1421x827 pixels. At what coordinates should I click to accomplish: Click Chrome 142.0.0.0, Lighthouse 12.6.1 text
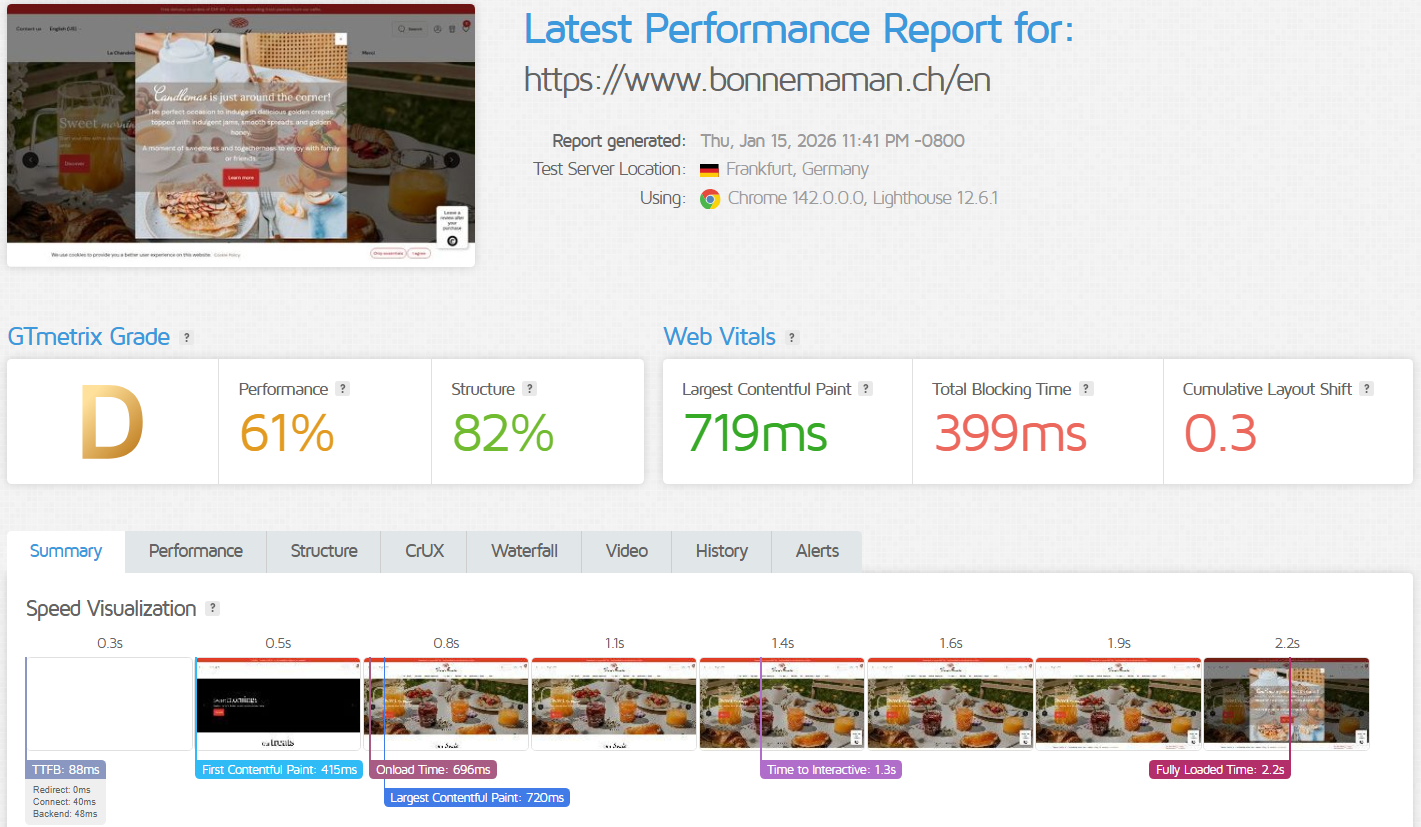(x=862, y=199)
